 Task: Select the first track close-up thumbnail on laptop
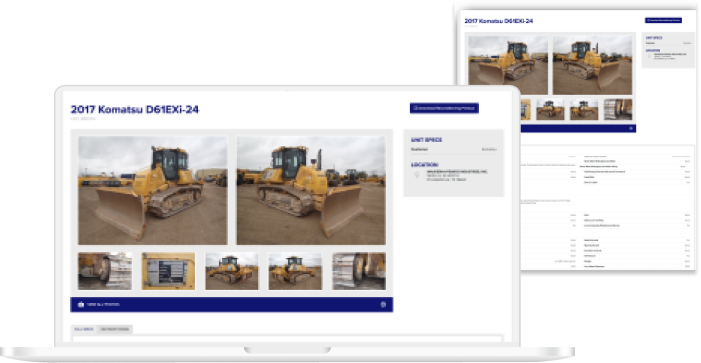click(x=105, y=271)
